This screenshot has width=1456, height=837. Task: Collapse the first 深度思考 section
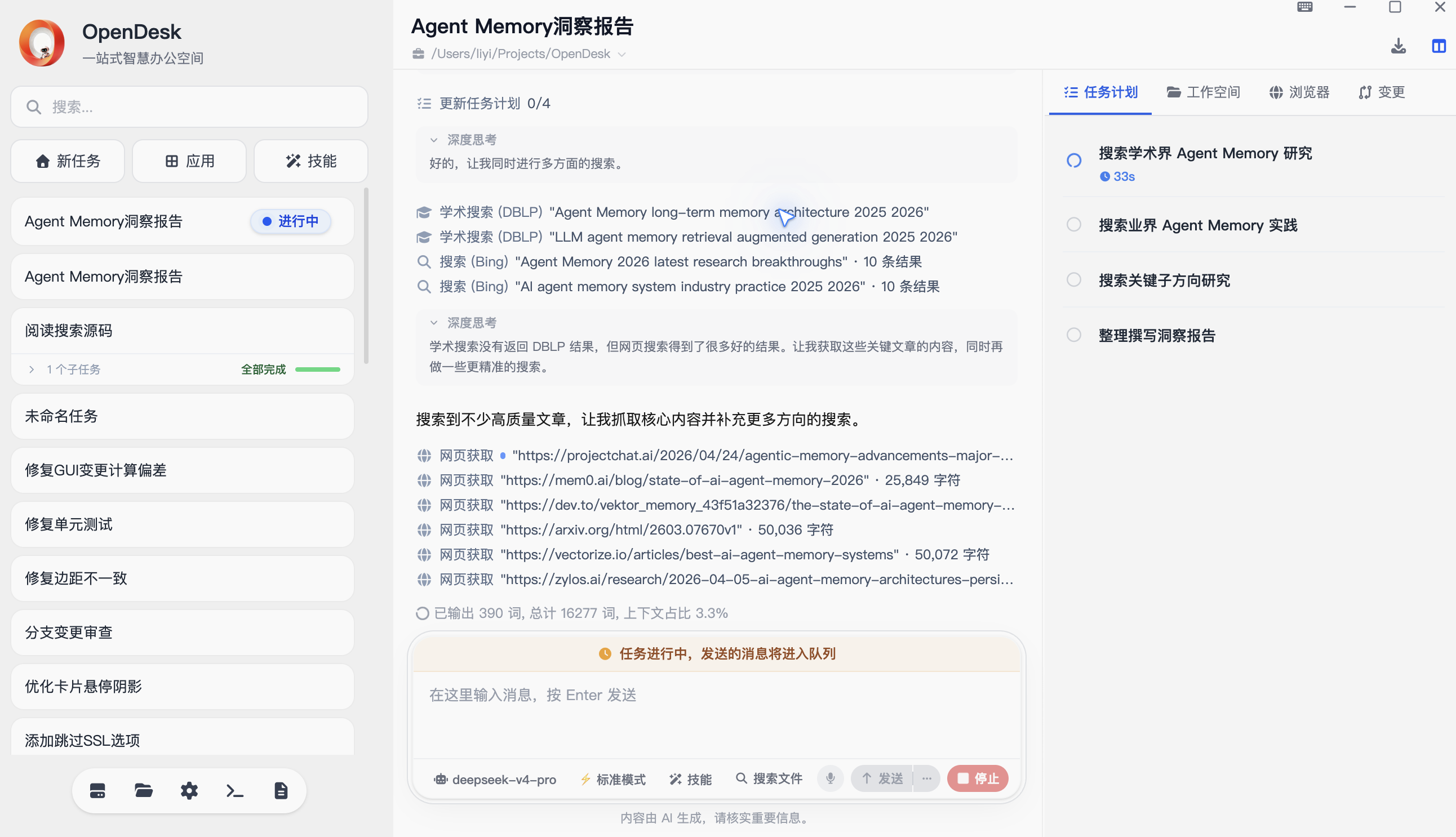point(434,140)
